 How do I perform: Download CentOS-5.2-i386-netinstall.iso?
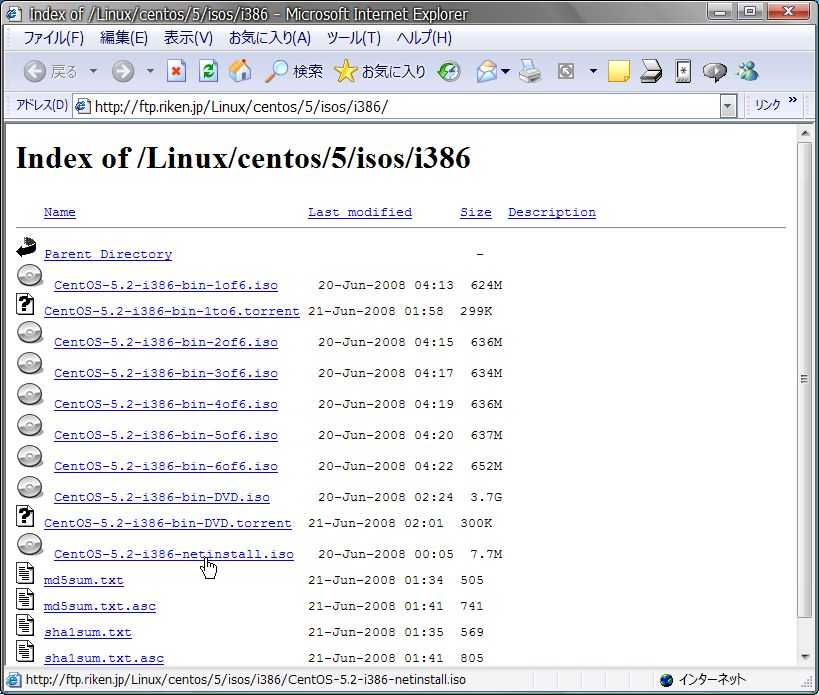click(x=174, y=554)
